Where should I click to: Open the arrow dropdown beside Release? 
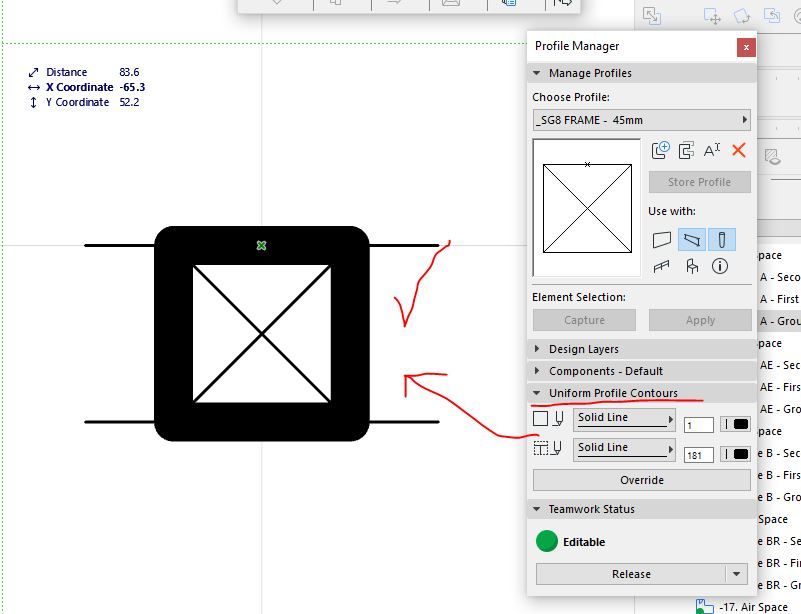click(x=736, y=574)
